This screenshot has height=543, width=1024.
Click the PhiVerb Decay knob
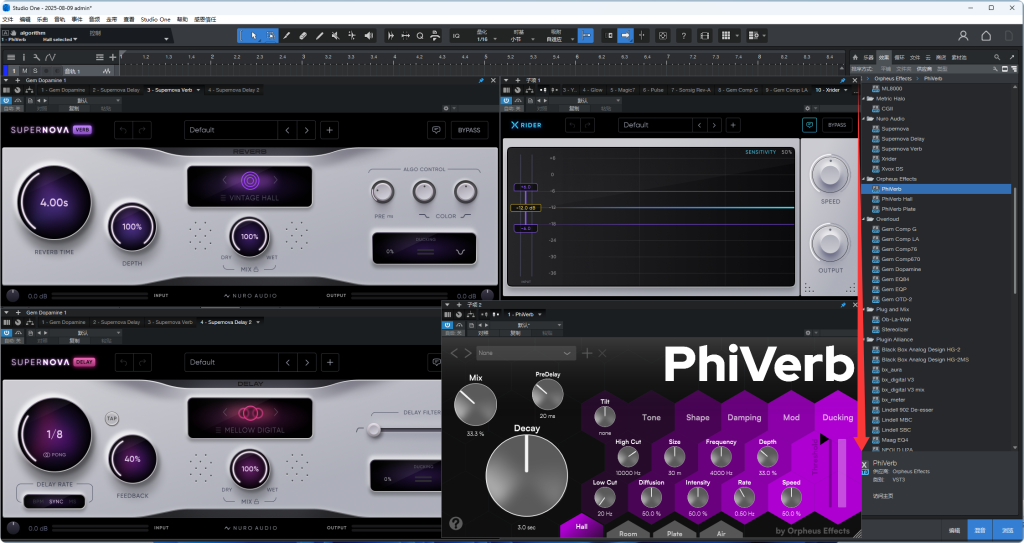pos(526,476)
